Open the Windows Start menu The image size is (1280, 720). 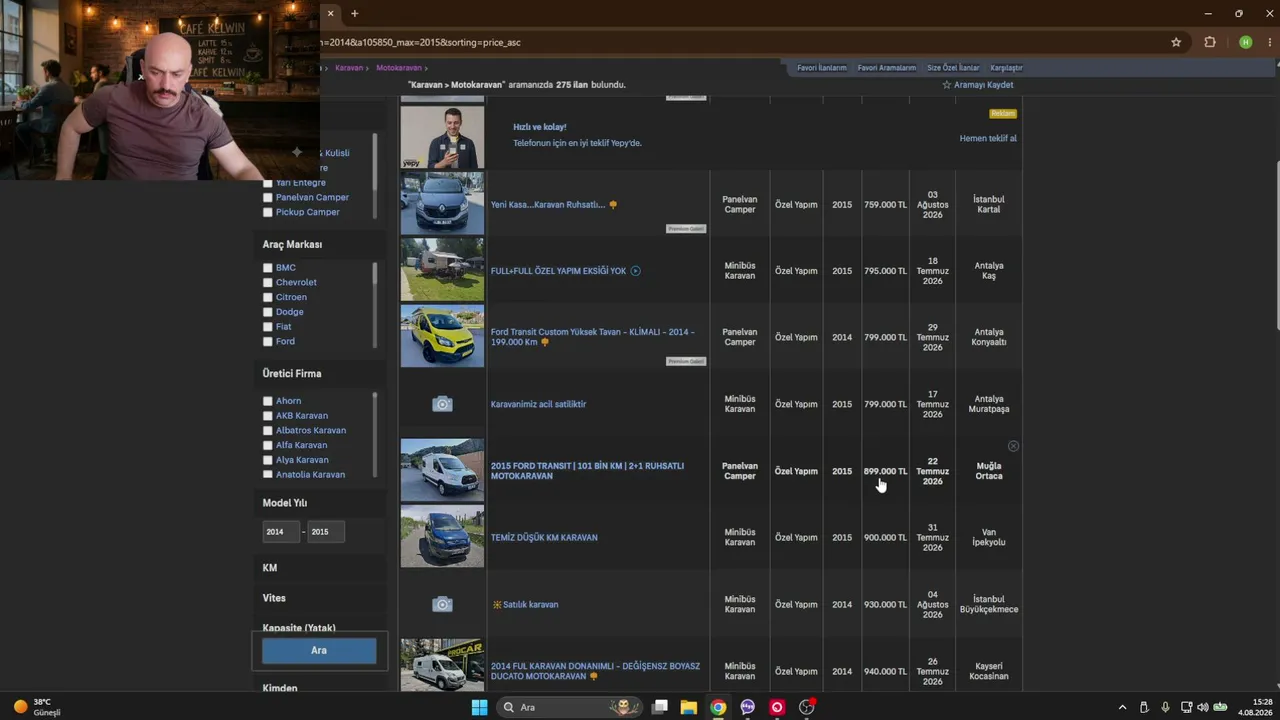(479, 707)
